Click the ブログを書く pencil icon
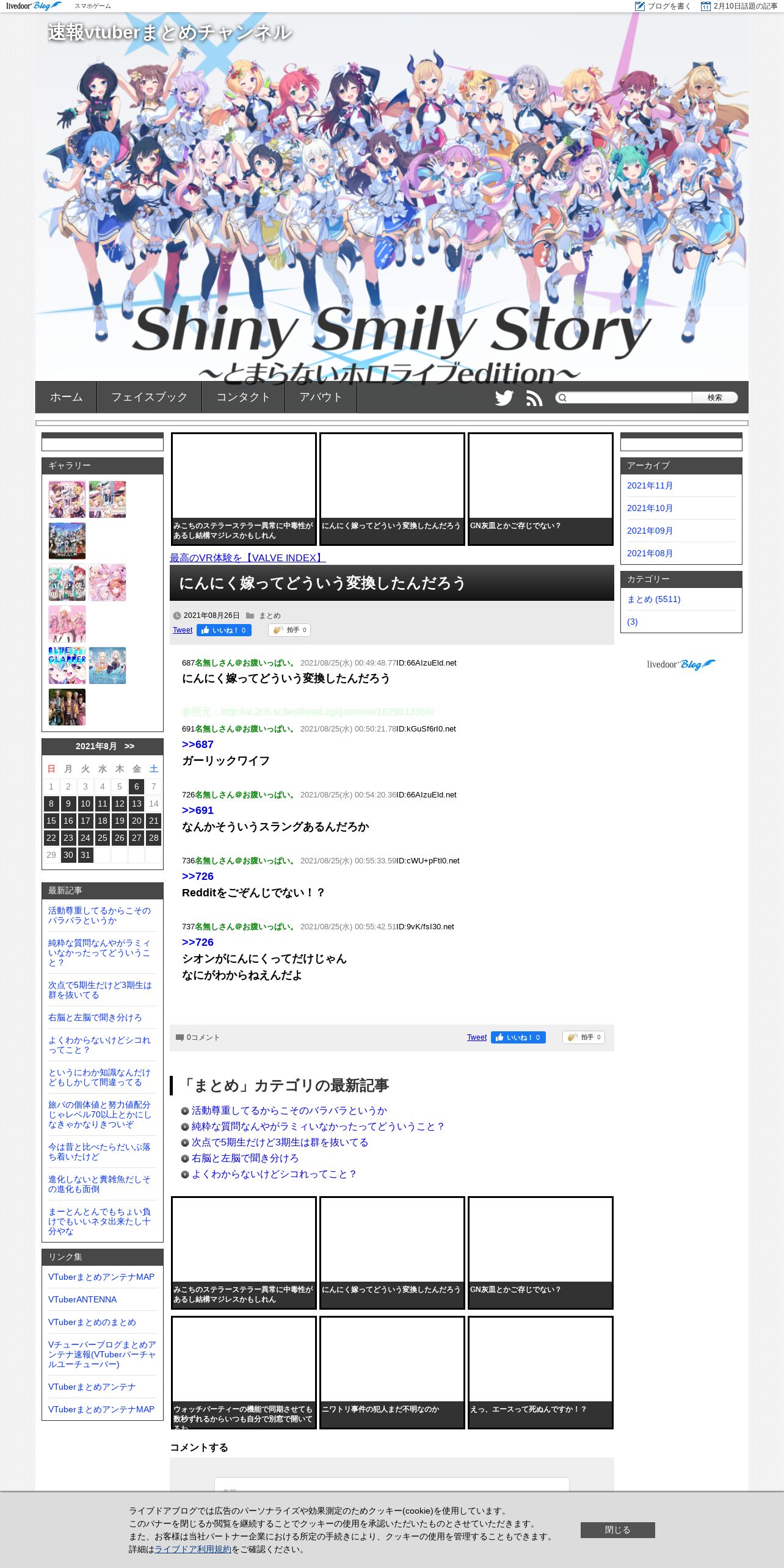Screen dimensions: 784x1568 point(640,6)
